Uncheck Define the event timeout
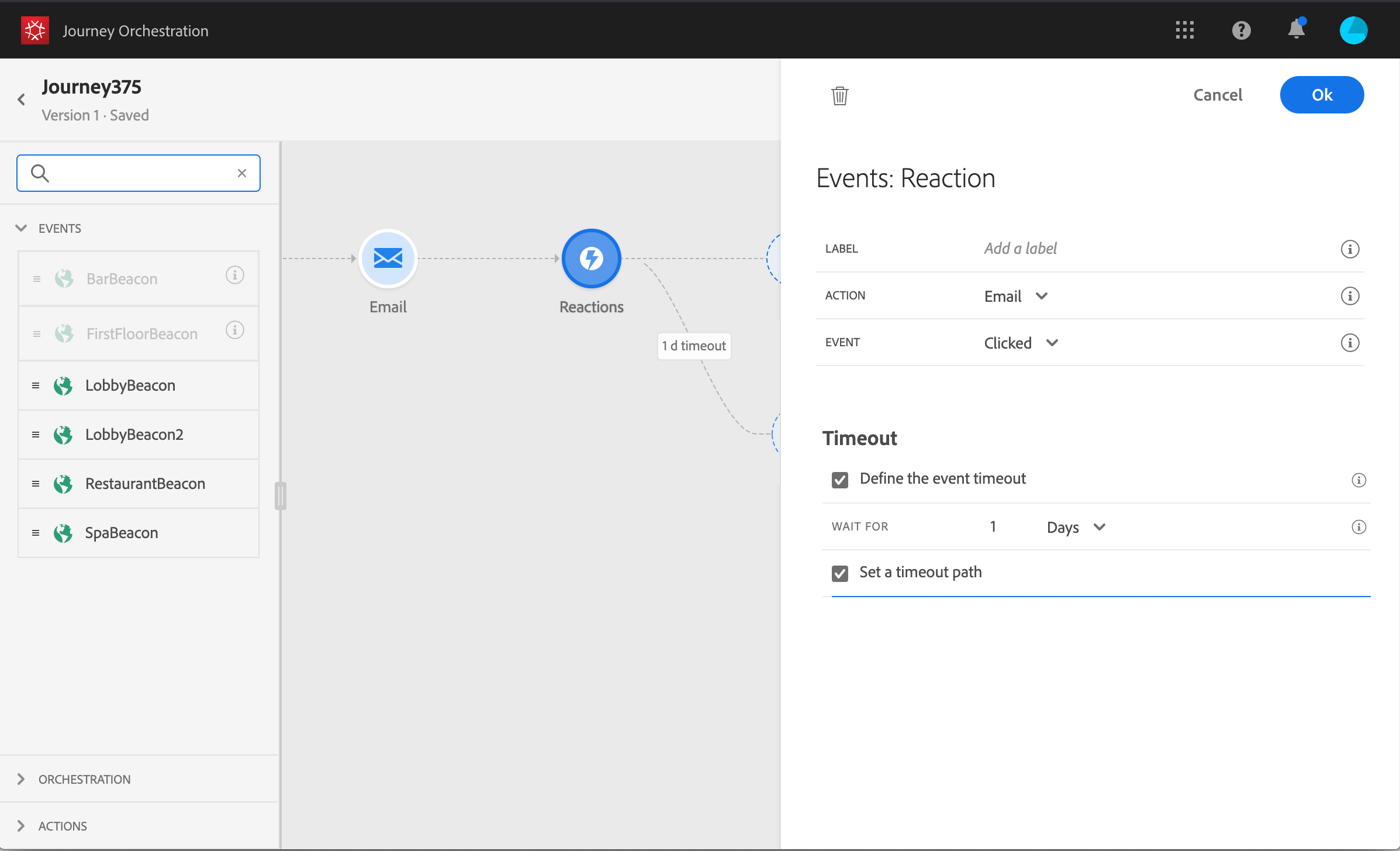Image resolution: width=1400 pixels, height=851 pixels. tap(840, 480)
